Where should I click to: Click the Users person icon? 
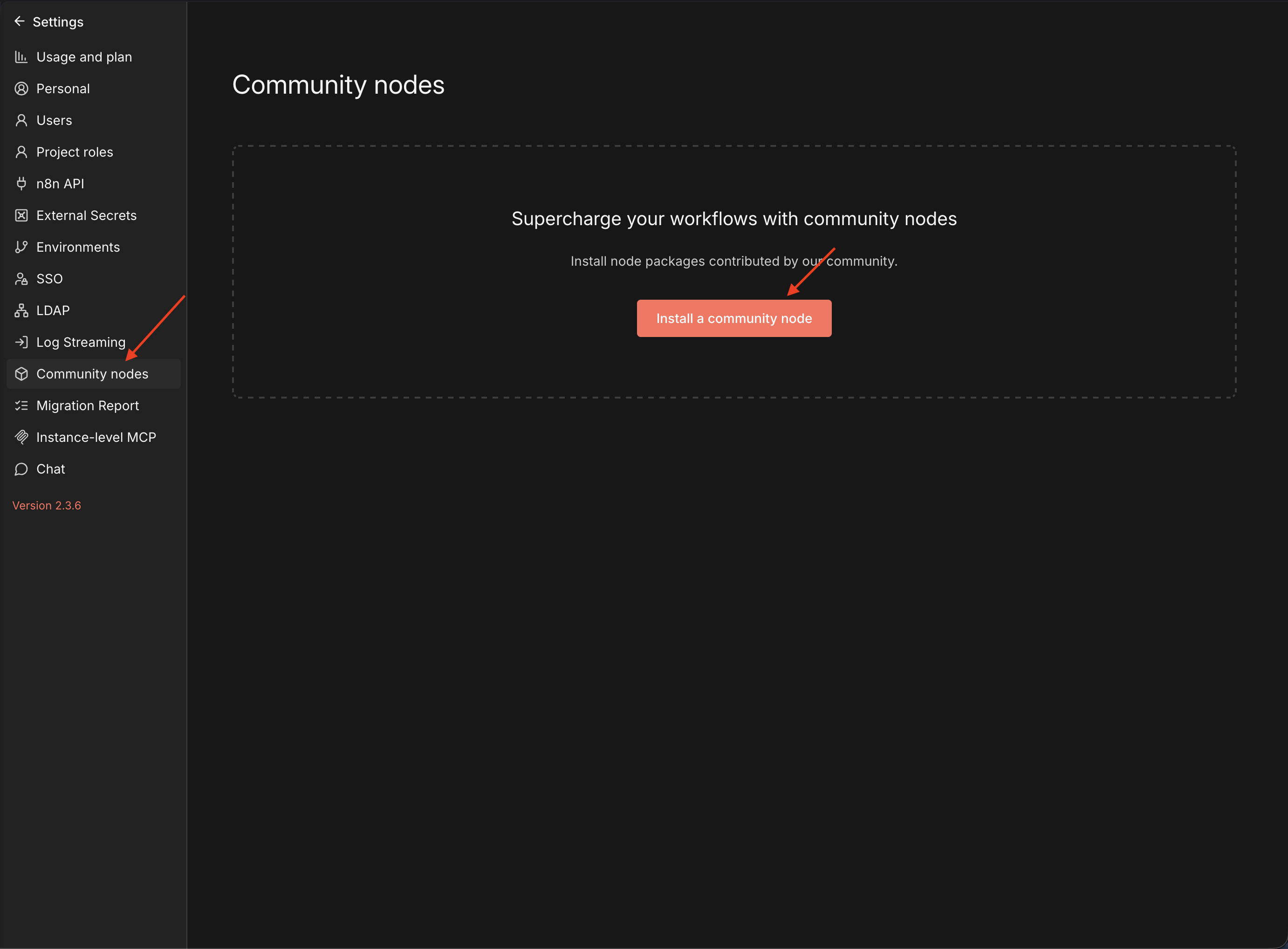pyautogui.click(x=21, y=120)
